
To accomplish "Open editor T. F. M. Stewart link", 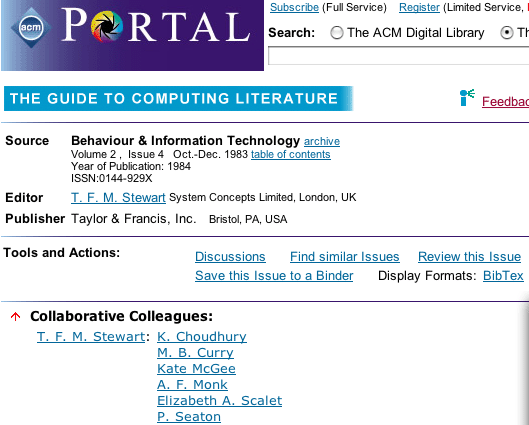I will (118, 198).
